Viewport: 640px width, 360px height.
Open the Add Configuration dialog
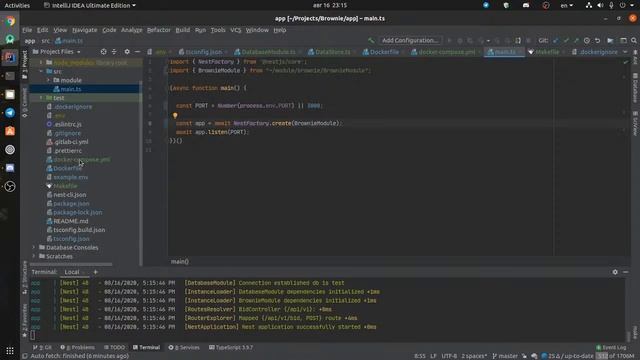410,40
